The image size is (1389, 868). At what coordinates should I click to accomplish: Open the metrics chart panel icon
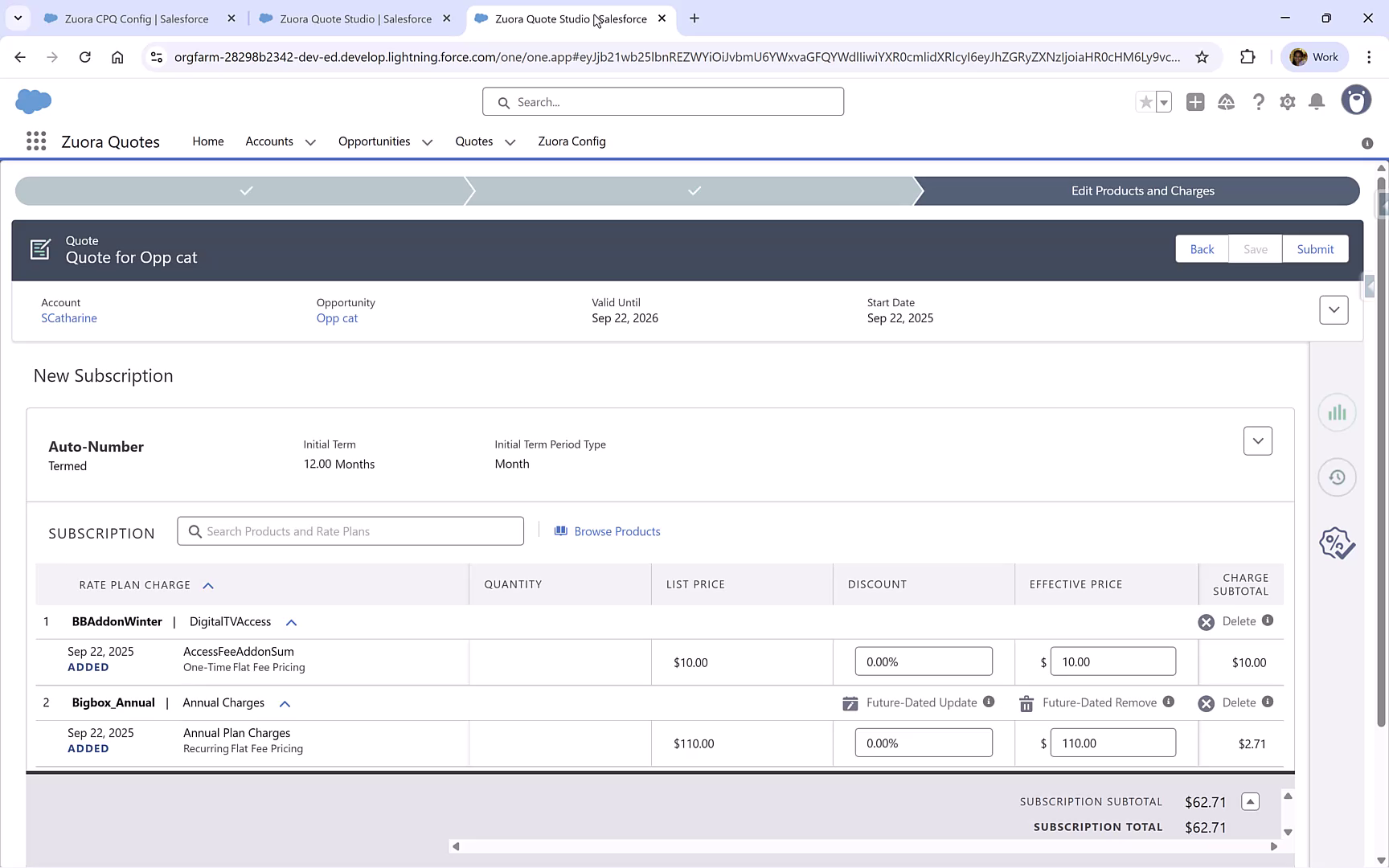click(x=1337, y=411)
